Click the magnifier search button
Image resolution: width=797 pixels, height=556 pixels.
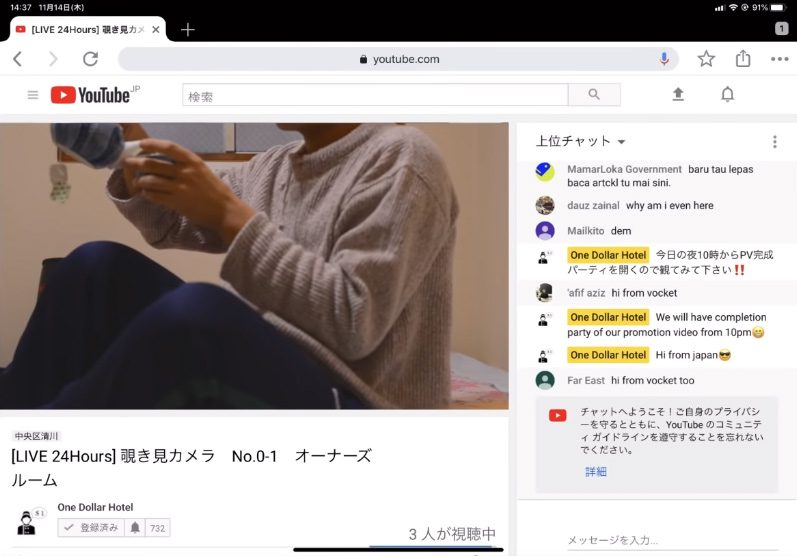tap(594, 95)
